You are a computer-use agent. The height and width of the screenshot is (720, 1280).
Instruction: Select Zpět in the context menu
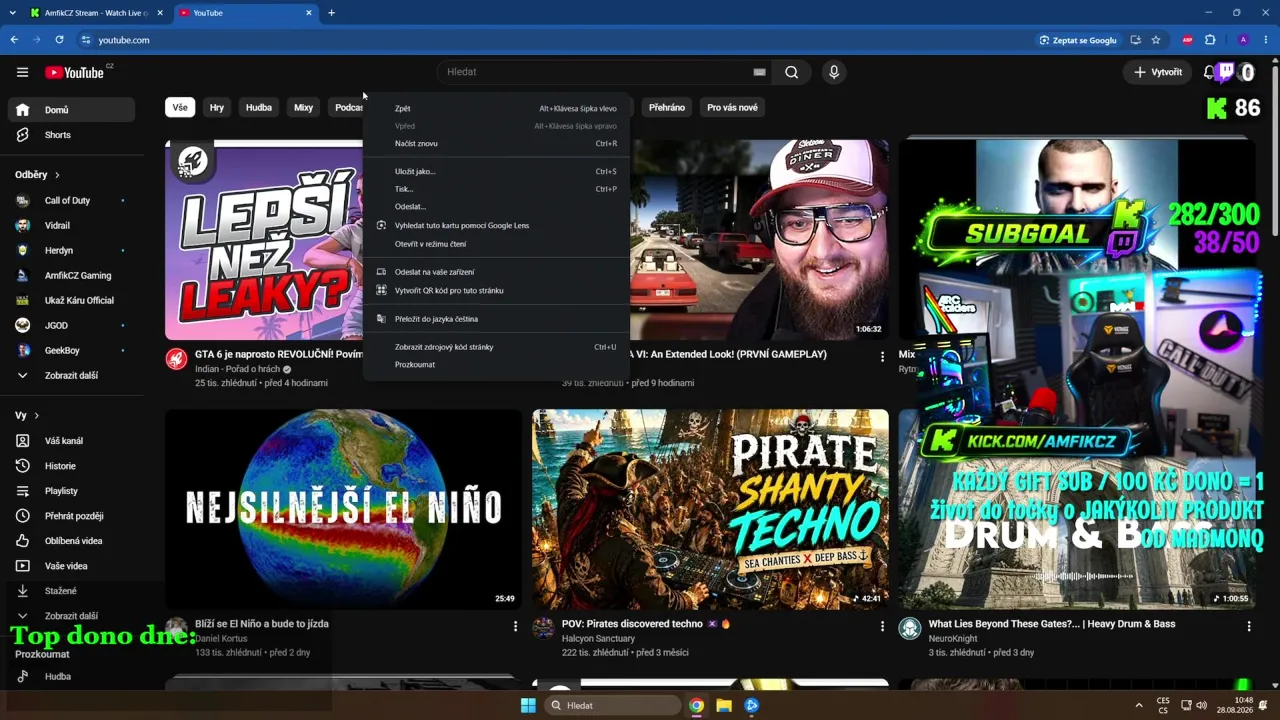pyautogui.click(x=497, y=108)
